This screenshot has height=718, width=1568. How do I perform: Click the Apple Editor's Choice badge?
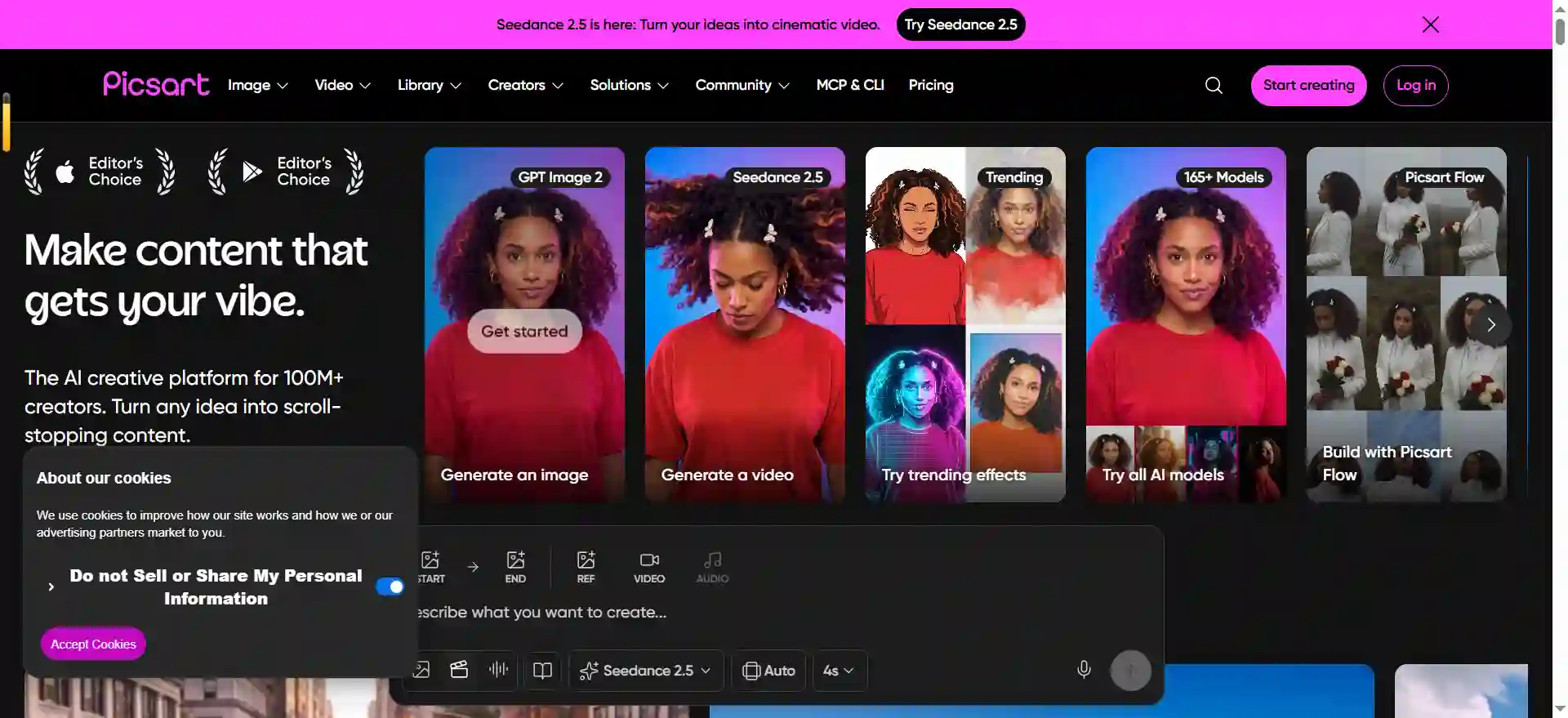100,172
